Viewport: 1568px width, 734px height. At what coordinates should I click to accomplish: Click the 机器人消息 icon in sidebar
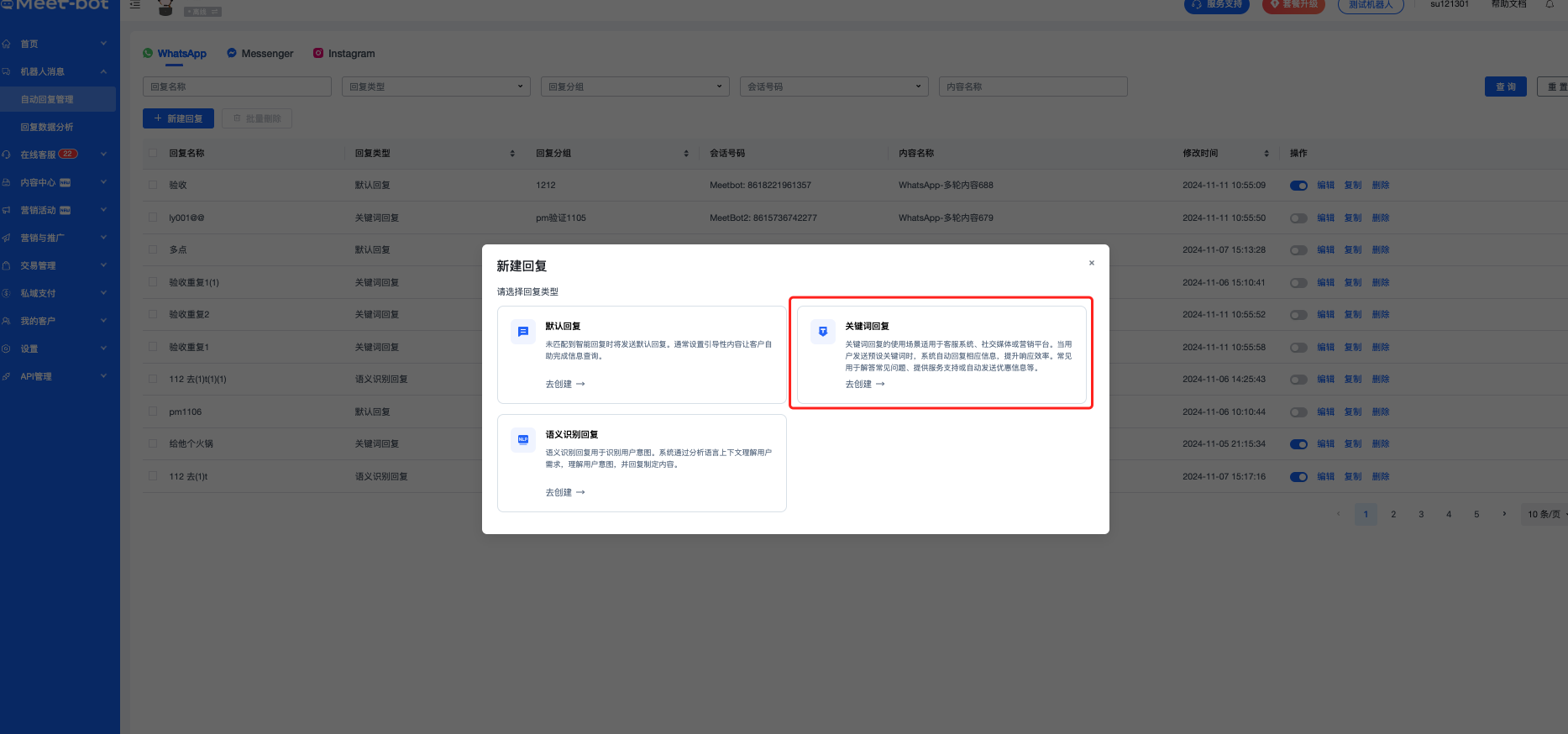[7, 71]
